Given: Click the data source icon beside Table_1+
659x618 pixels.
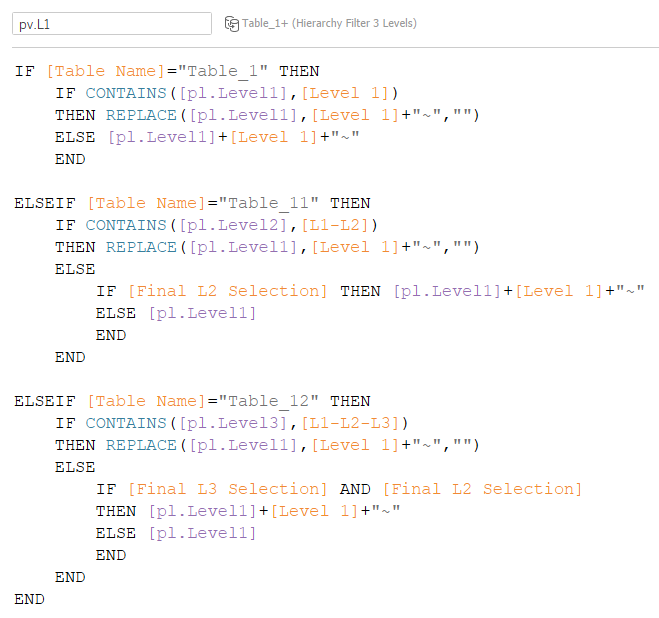Looking at the screenshot, I should pyautogui.click(x=232, y=23).
